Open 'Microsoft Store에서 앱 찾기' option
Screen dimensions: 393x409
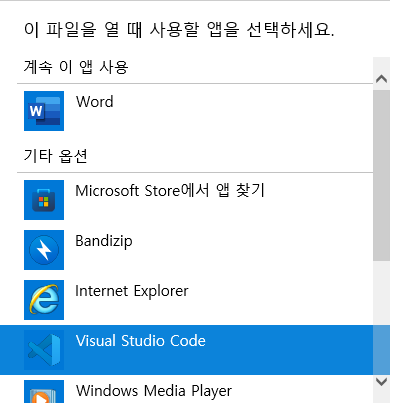[170, 191]
